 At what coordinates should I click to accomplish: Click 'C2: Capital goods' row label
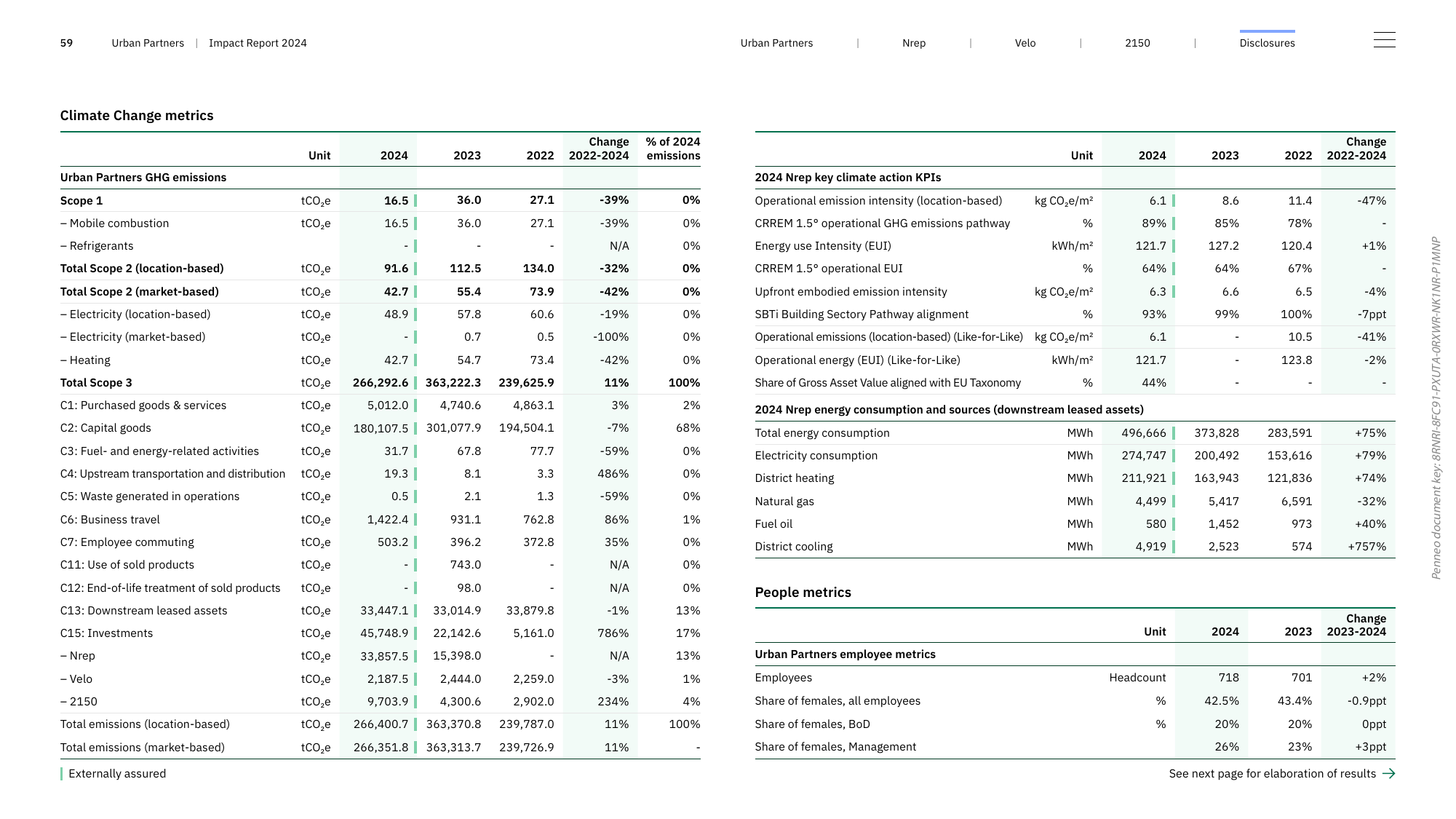(x=106, y=428)
